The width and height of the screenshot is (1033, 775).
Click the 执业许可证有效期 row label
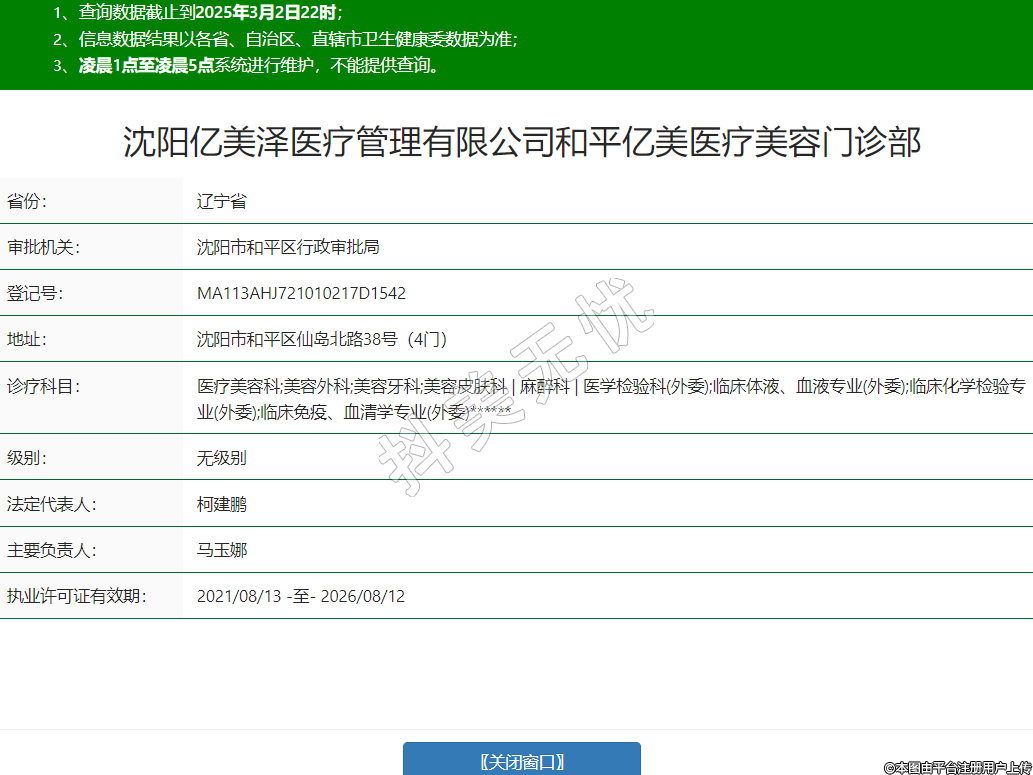click(x=76, y=596)
